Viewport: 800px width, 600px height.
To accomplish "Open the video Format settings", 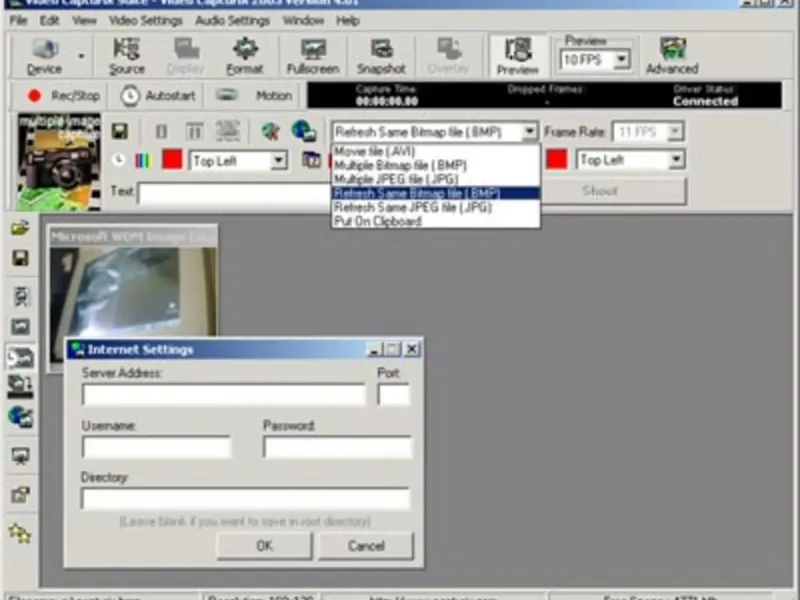I will pyautogui.click(x=245, y=56).
